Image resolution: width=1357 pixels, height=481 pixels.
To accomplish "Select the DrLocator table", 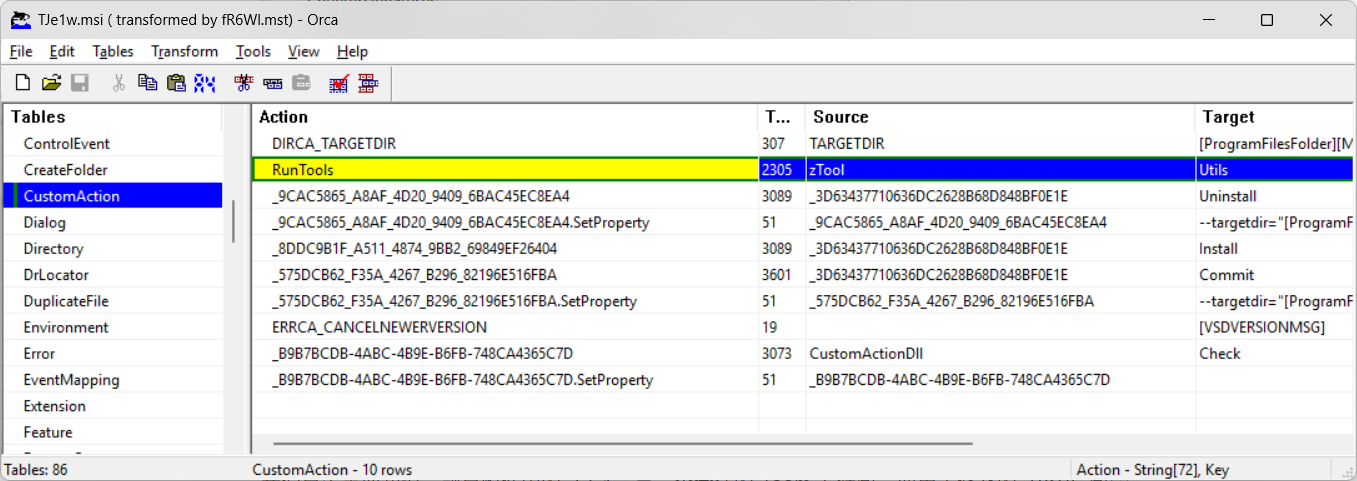I will tap(56, 274).
